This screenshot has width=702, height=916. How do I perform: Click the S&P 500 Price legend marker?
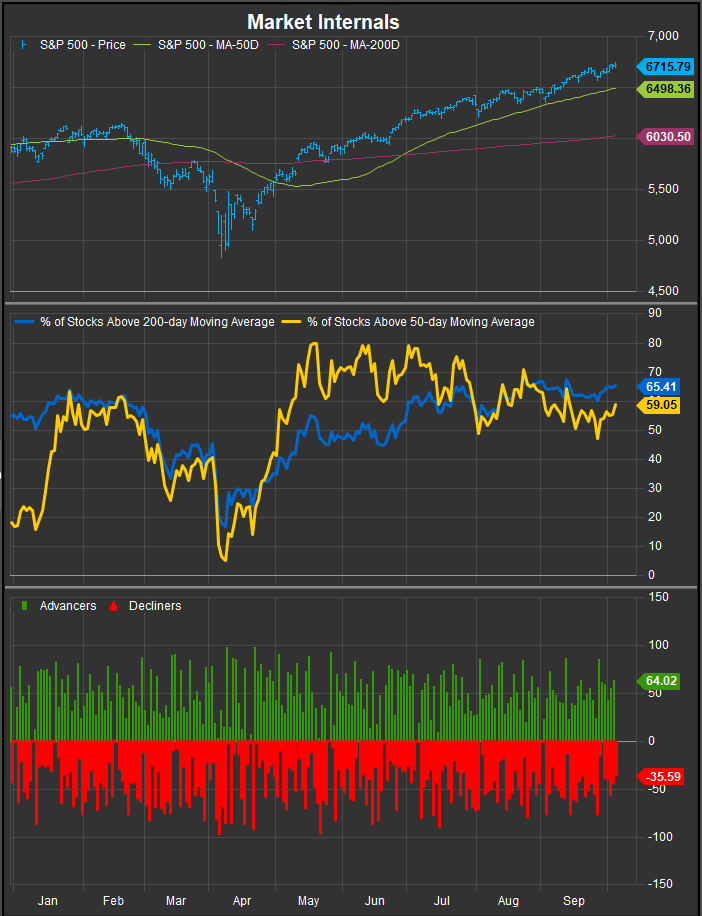(24, 45)
